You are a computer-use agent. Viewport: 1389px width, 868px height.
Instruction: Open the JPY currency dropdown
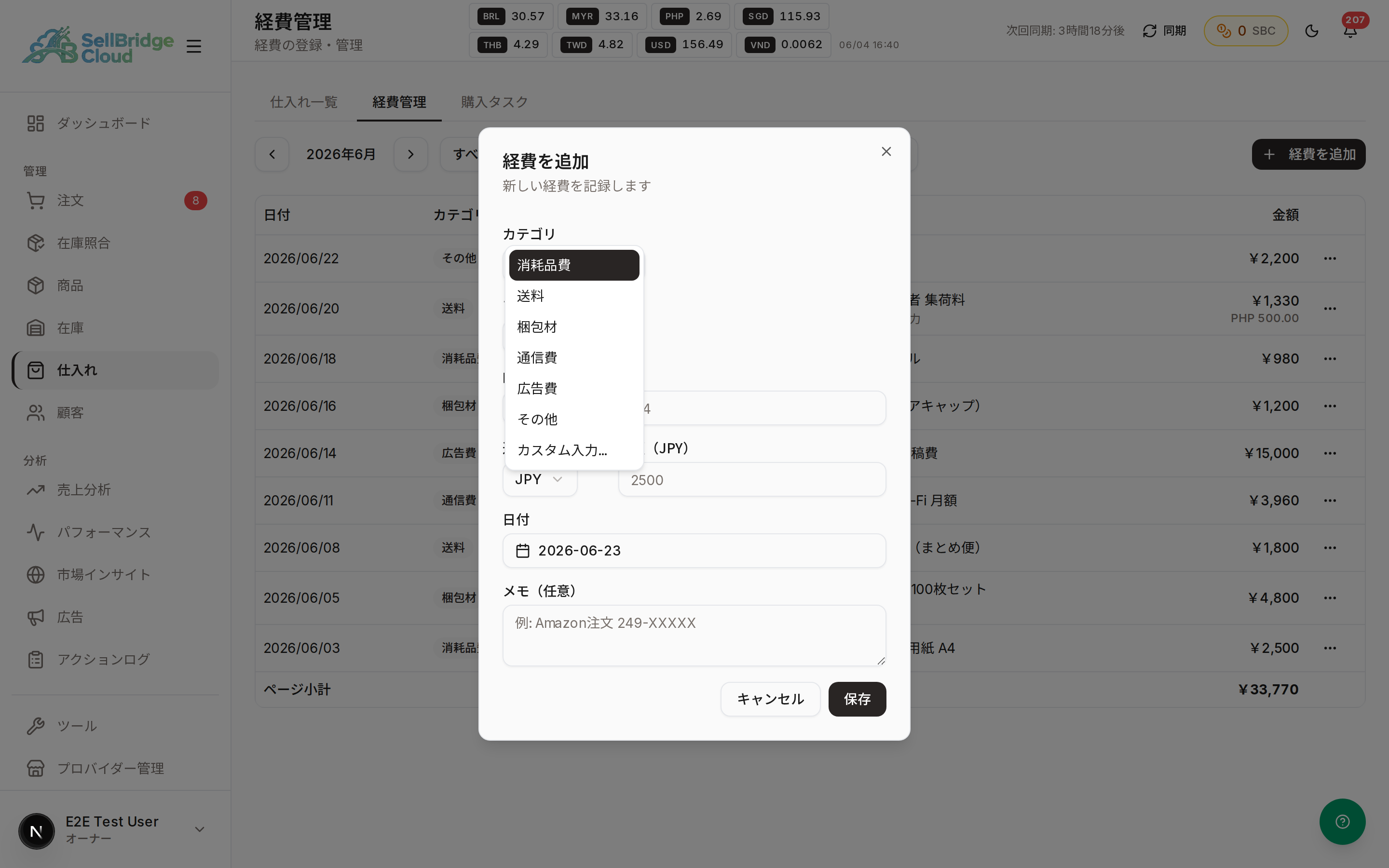coord(540,479)
